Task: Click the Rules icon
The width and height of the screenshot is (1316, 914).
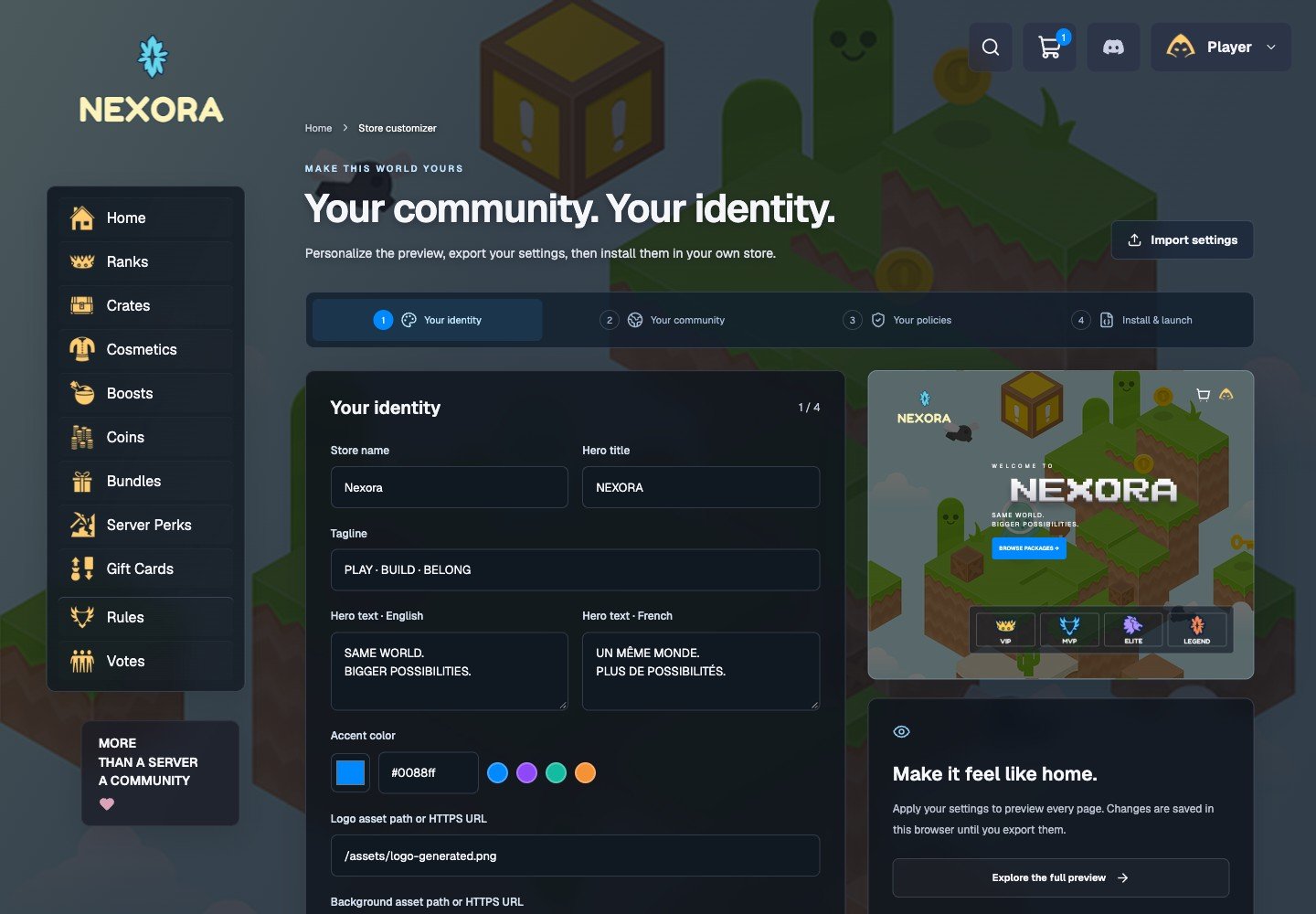Action: (x=82, y=617)
